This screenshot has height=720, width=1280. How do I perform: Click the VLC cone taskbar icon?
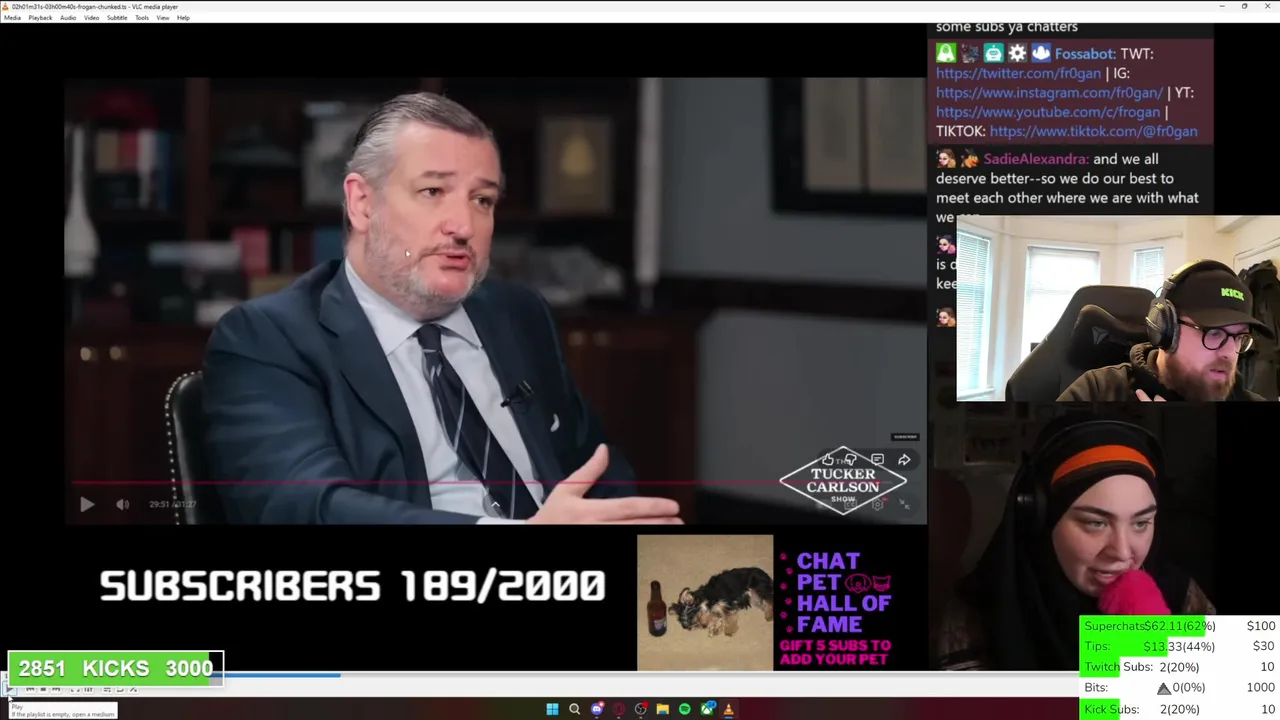point(728,709)
